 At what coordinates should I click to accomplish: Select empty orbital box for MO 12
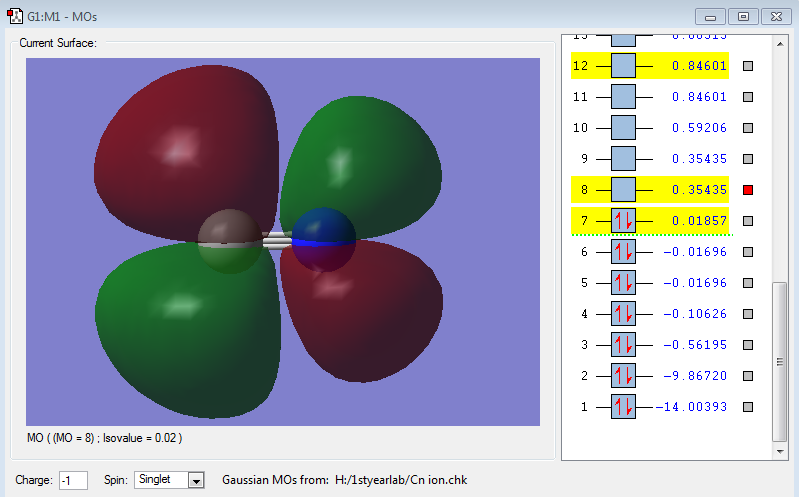[623, 66]
